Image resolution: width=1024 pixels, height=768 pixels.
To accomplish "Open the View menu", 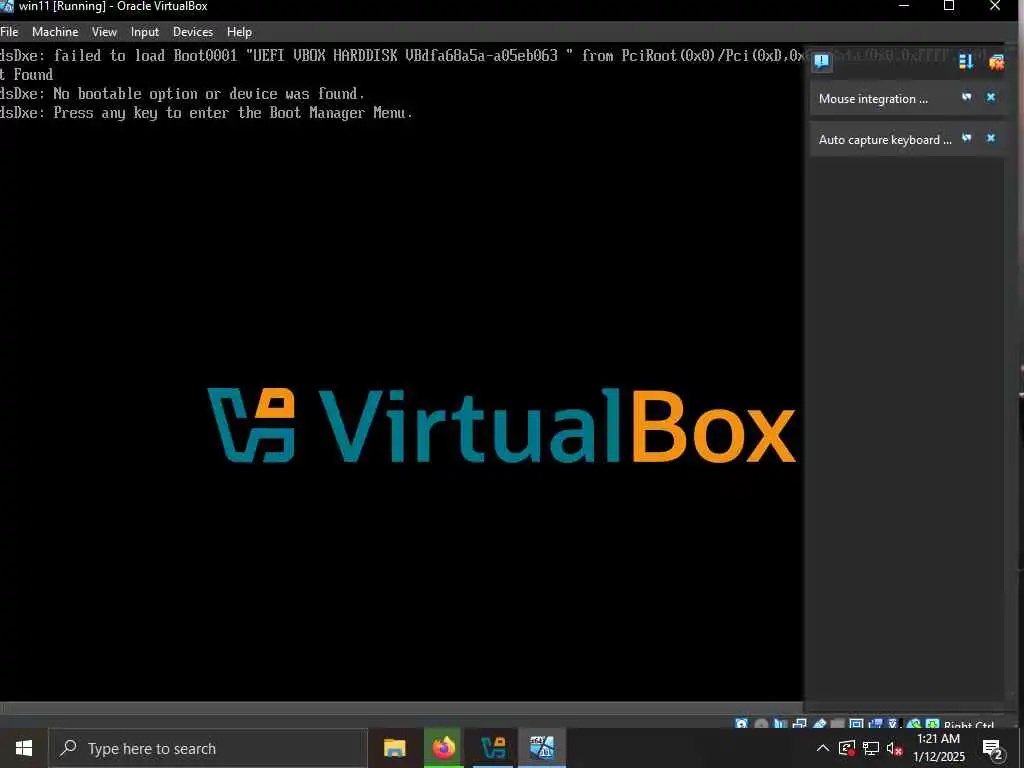I will 104,31.
